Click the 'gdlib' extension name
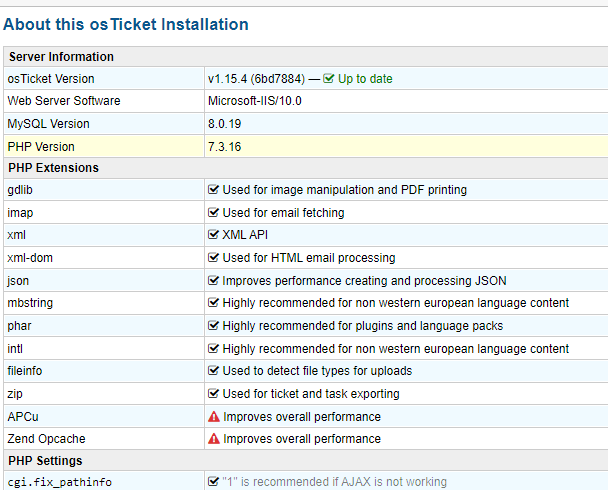Screen dimensions: 608x490 (20, 190)
